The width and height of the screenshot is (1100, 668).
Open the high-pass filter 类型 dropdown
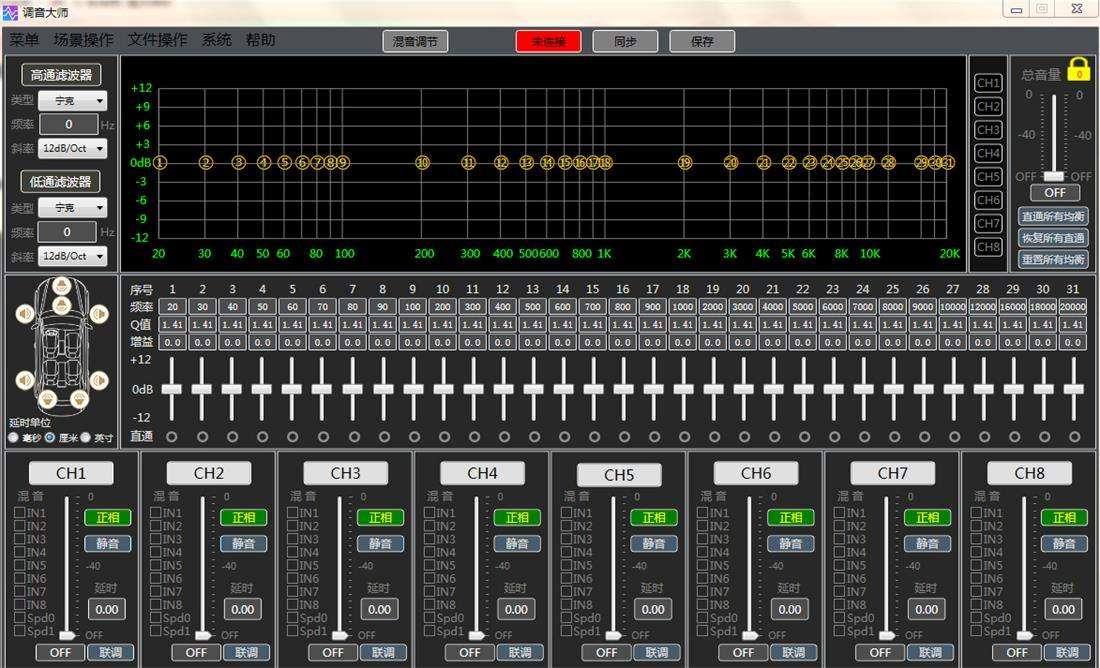pyautogui.click(x=72, y=101)
